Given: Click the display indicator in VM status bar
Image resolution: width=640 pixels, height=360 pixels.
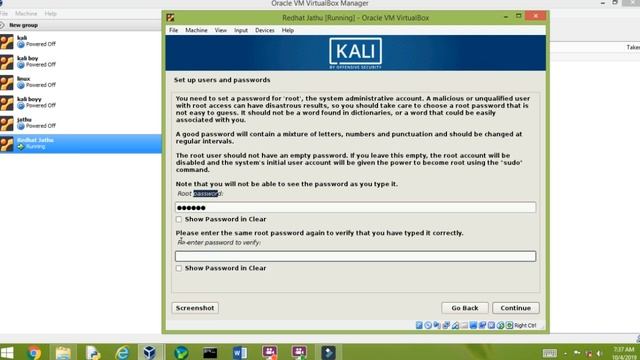Looking at the screenshot, I should coord(473,325).
